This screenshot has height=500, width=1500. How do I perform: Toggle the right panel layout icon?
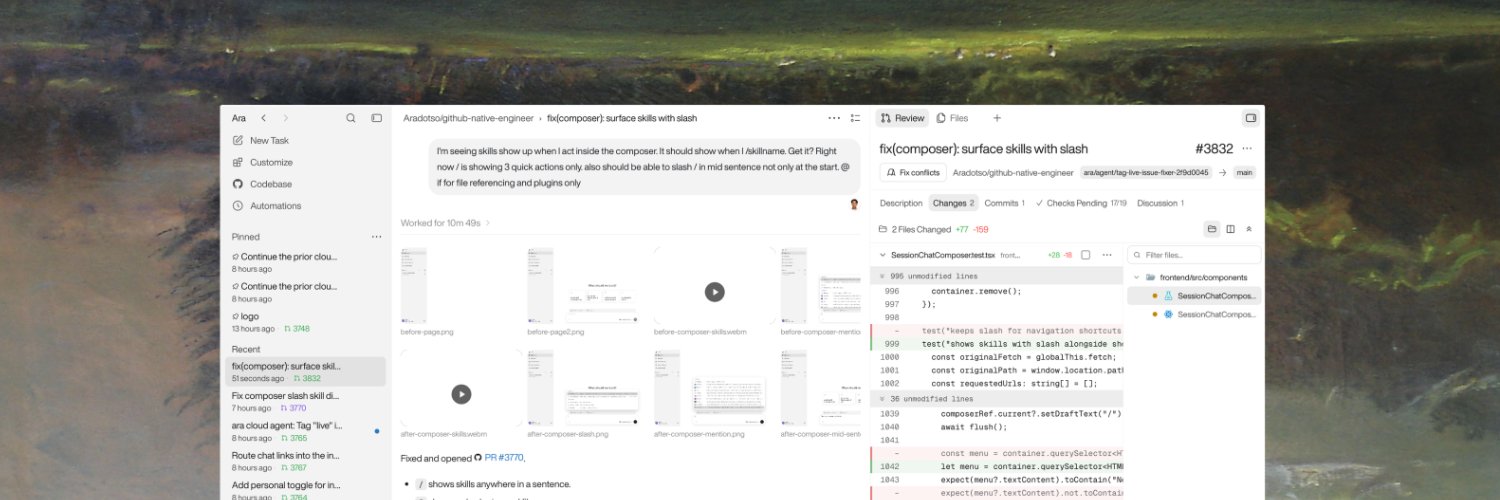(x=1250, y=118)
